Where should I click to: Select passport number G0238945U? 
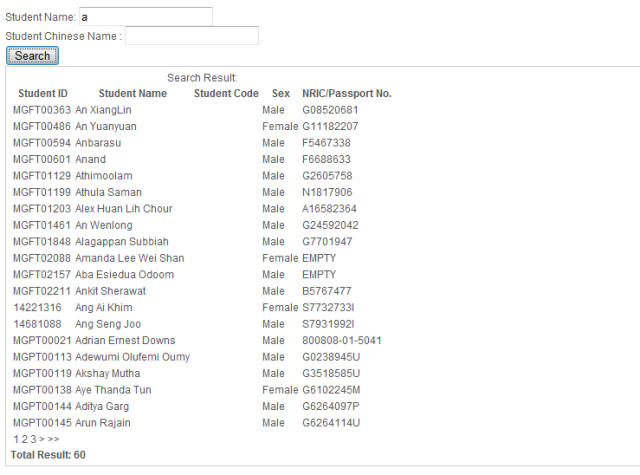coord(331,357)
